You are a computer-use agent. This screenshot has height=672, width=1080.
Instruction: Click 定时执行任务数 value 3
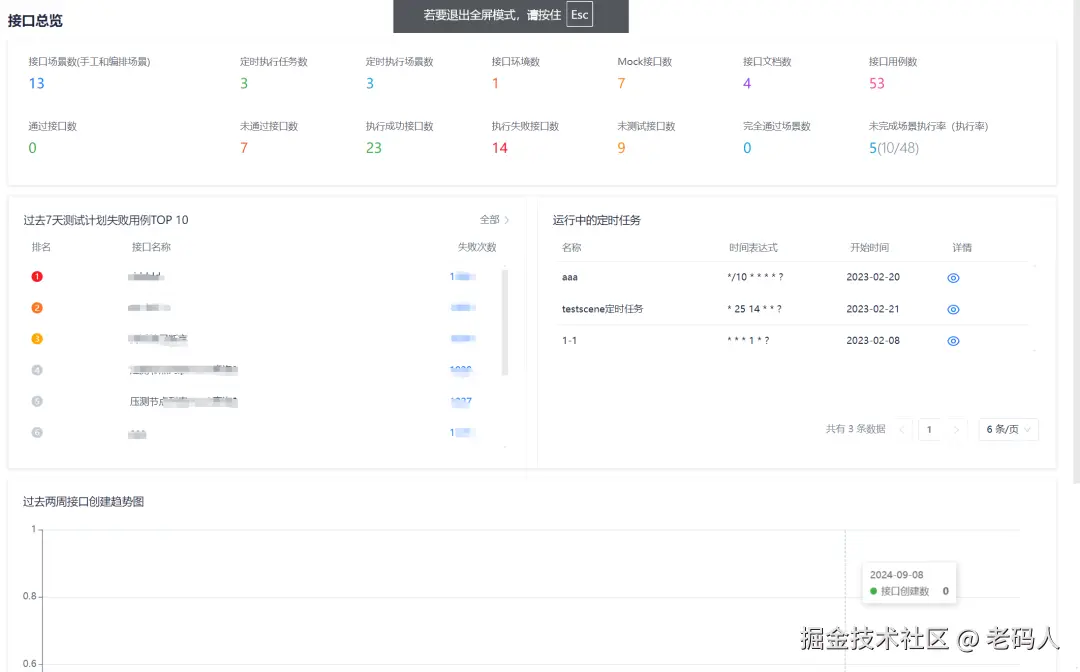pyautogui.click(x=243, y=83)
